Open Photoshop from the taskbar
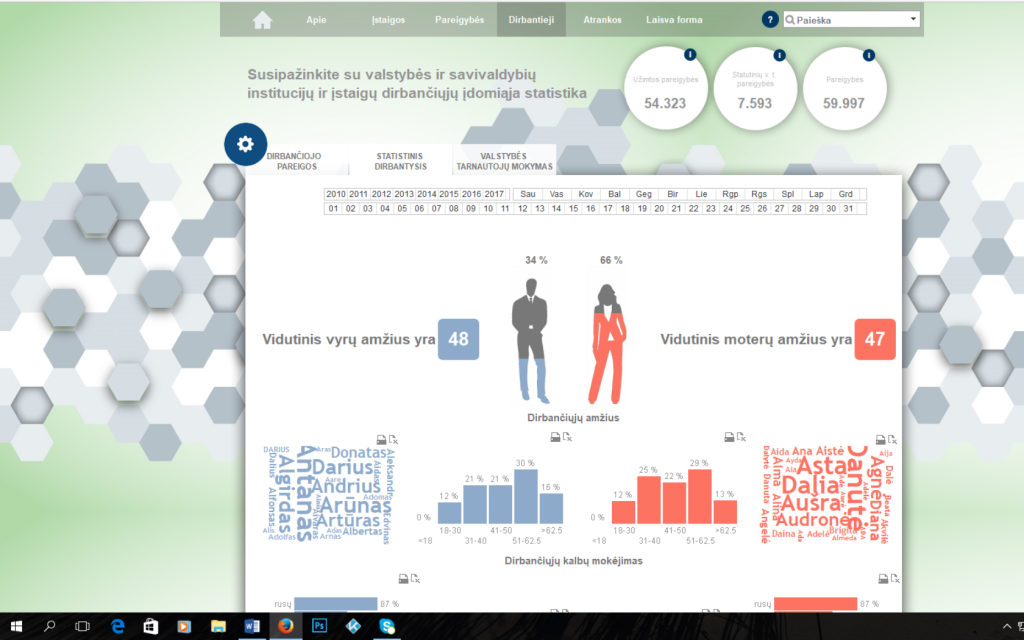Viewport: 1024px width, 640px height. (319, 626)
